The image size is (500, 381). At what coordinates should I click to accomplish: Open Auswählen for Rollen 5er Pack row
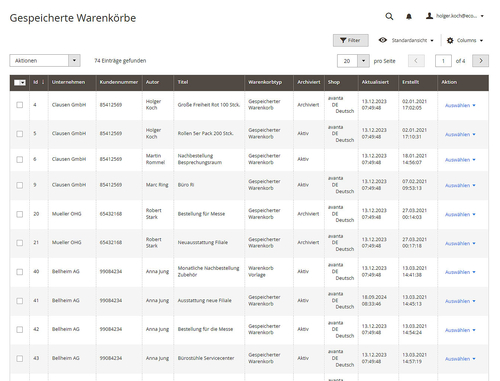(460, 134)
